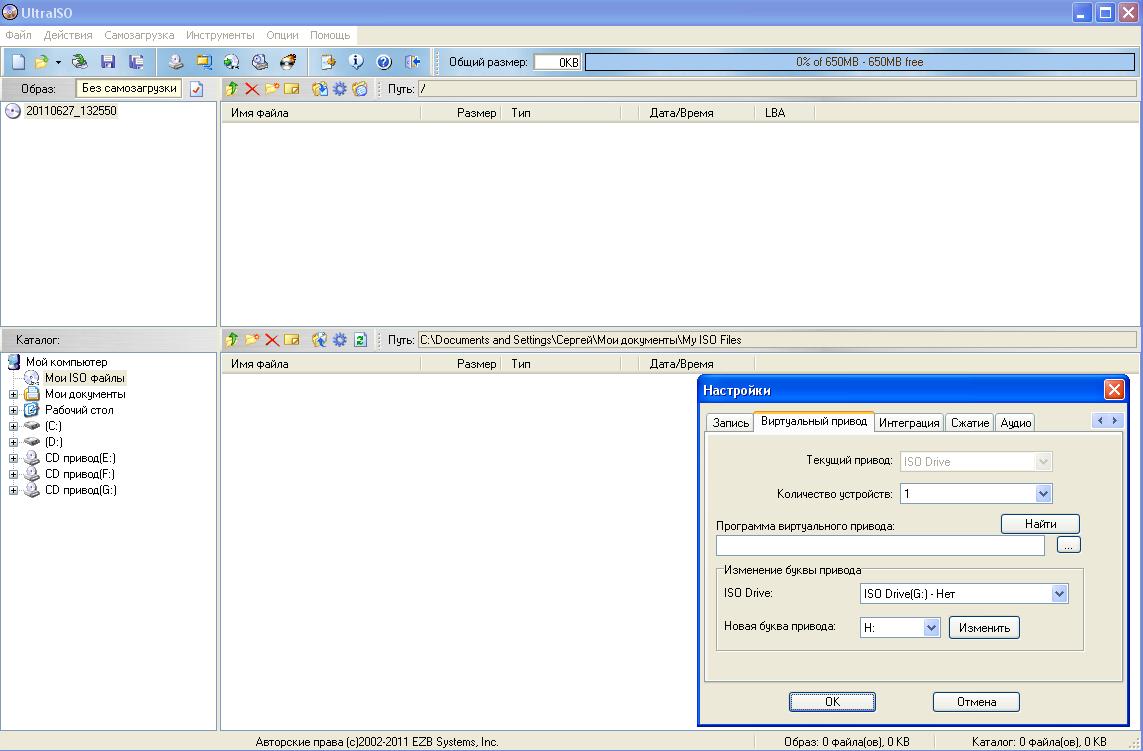
Task: Open help with the question mark icon
Action: [x=384, y=62]
